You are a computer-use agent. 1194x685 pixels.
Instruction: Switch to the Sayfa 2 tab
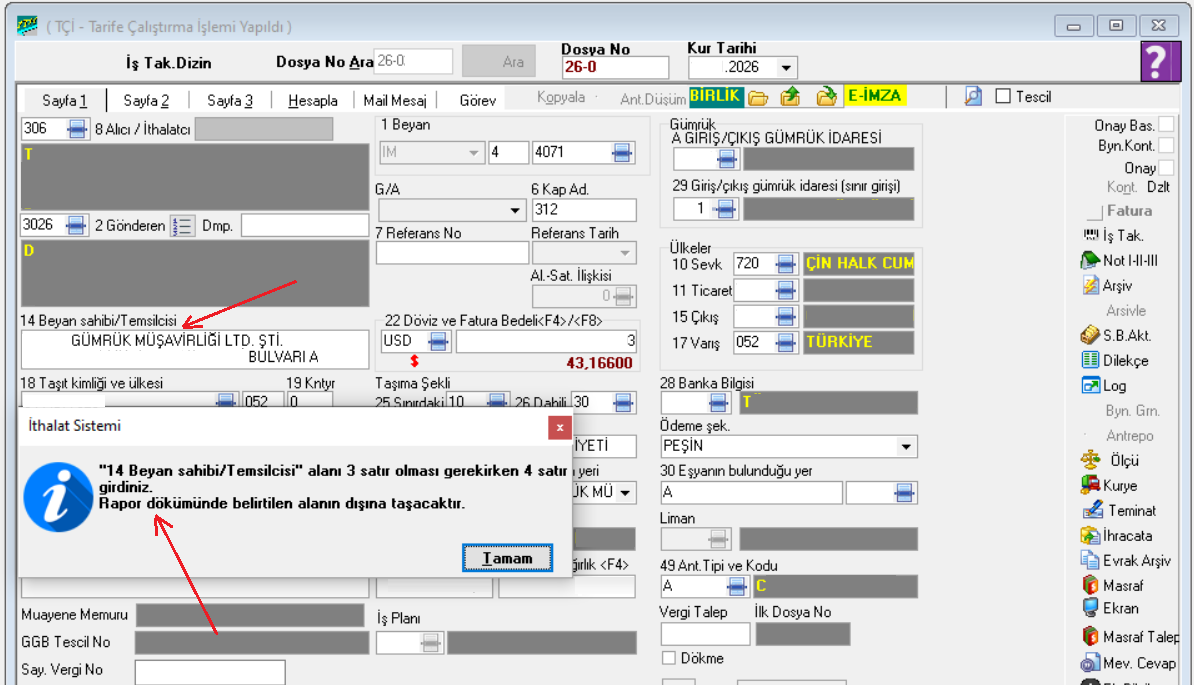(x=146, y=100)
